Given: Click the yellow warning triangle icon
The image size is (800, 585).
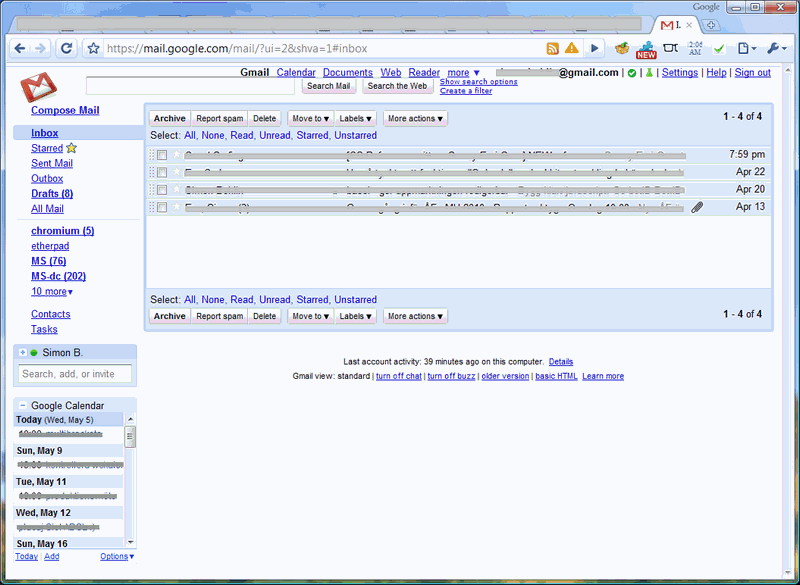Looking at the screenshot, I should [572, 48].
